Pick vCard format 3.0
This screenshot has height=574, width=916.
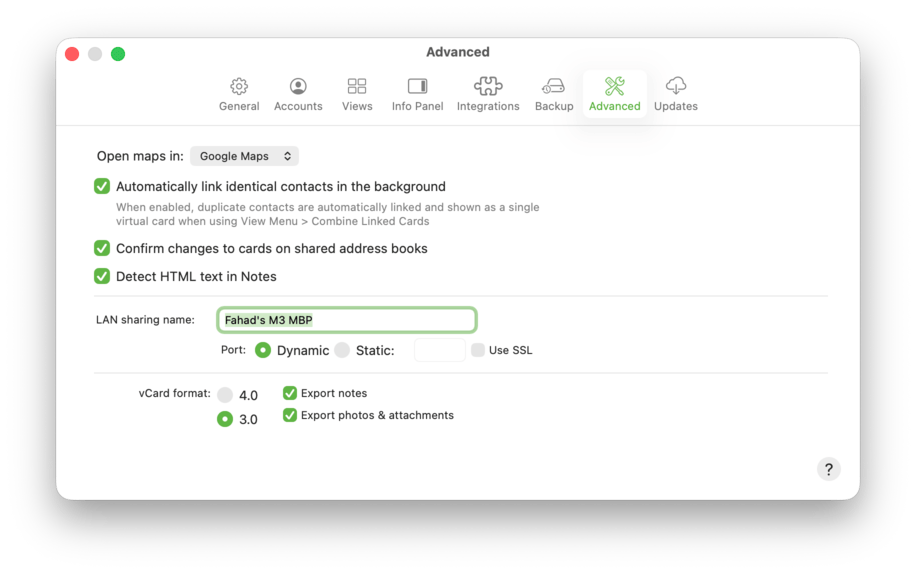coord(225,419)
